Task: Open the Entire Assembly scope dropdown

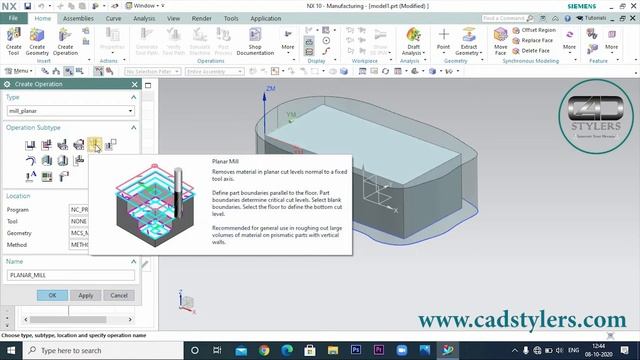Action: coord(214,71)
